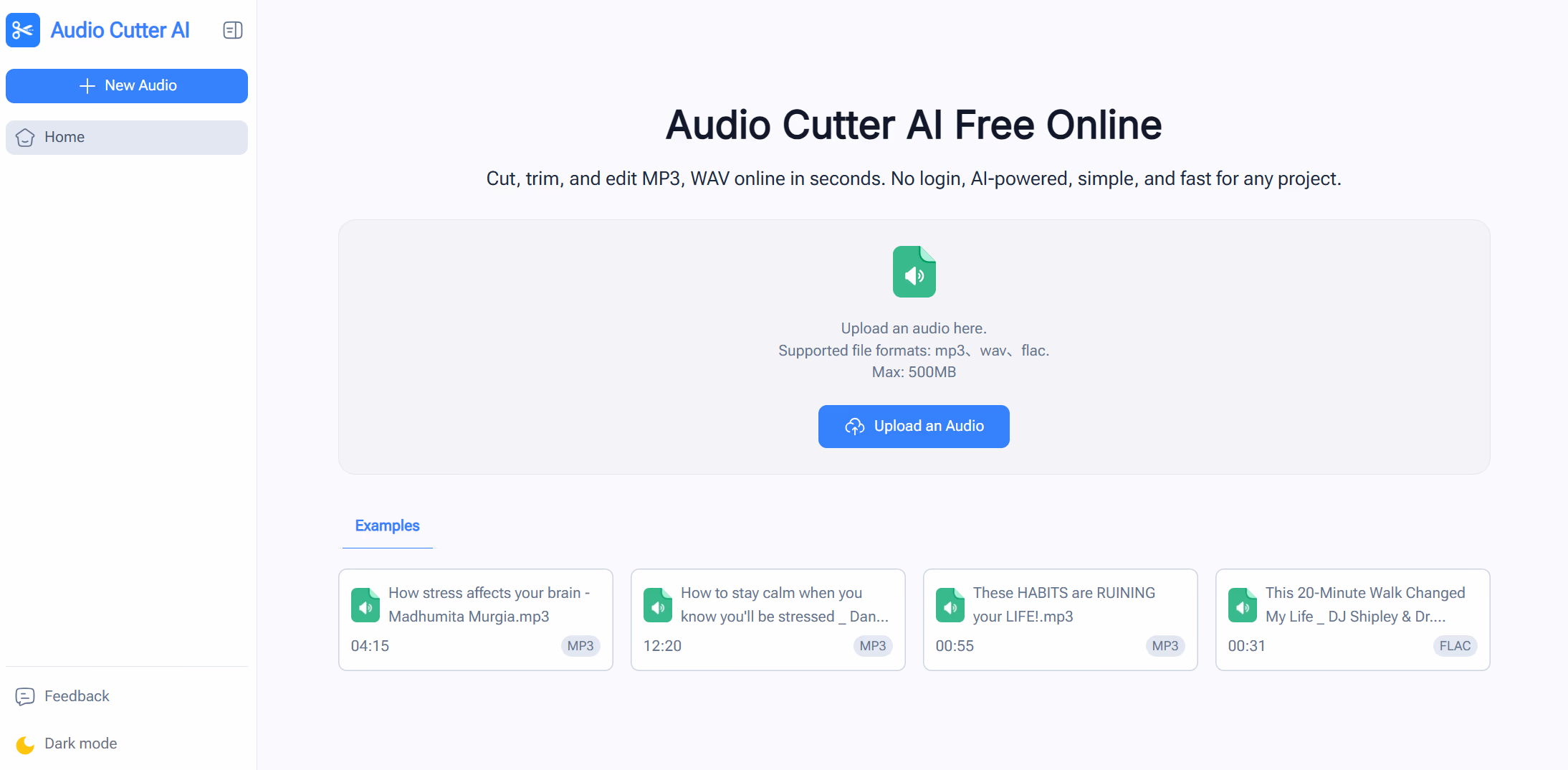Click the Audio Cutter AI title link
The width and height of the screenshot is (1568, 770).
pos(120,30)
